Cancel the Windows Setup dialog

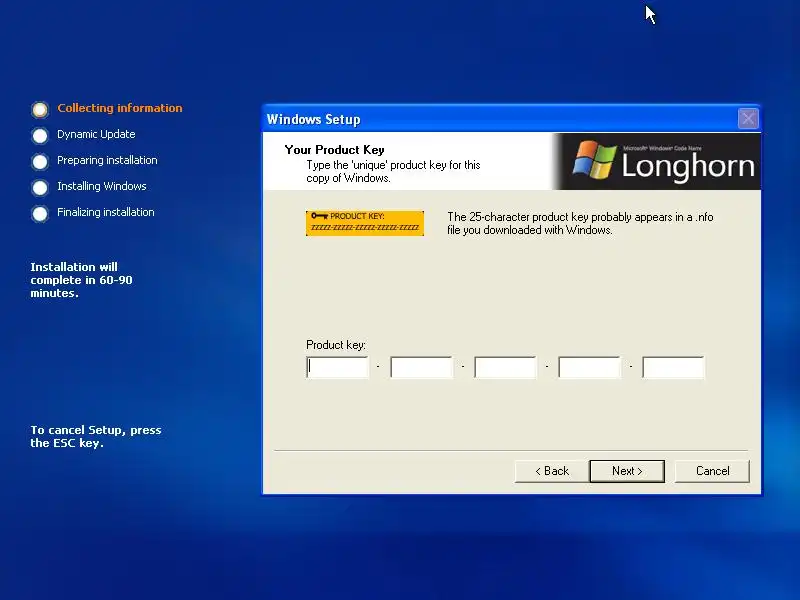[712, 471]
